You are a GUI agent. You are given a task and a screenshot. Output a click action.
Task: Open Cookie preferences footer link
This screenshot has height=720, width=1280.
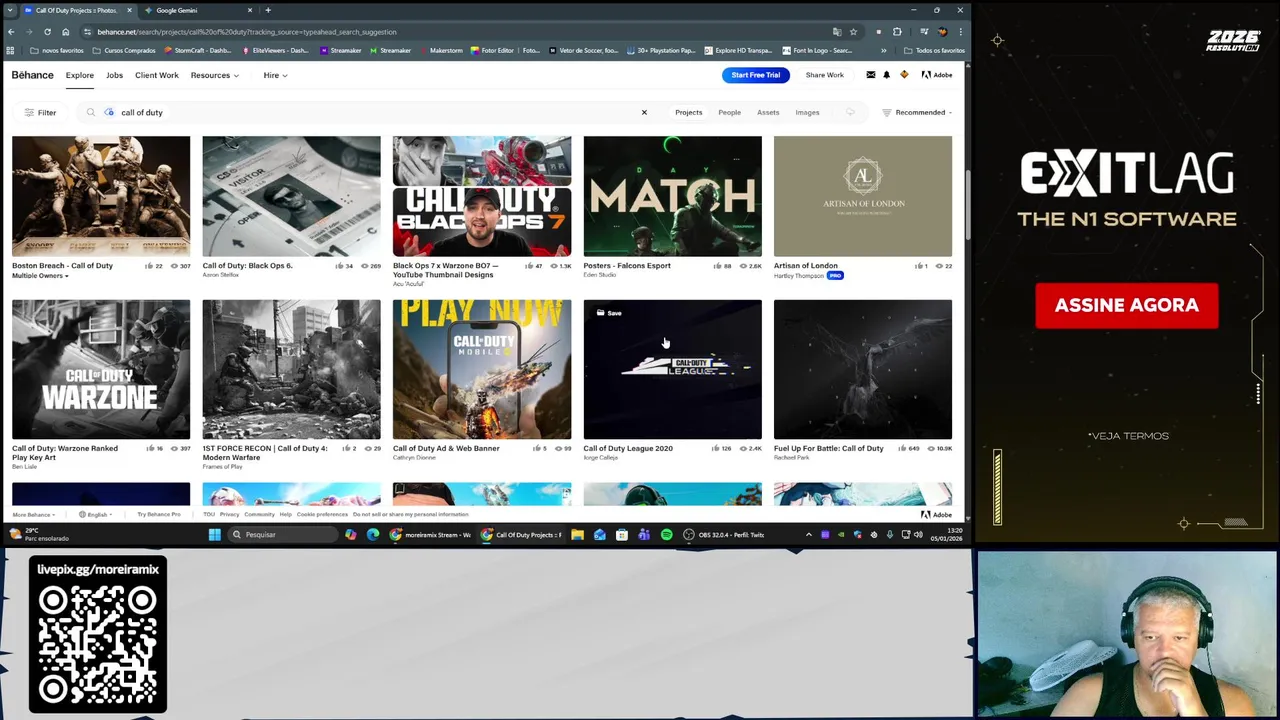pyautogui.click(x=322, y=514)
